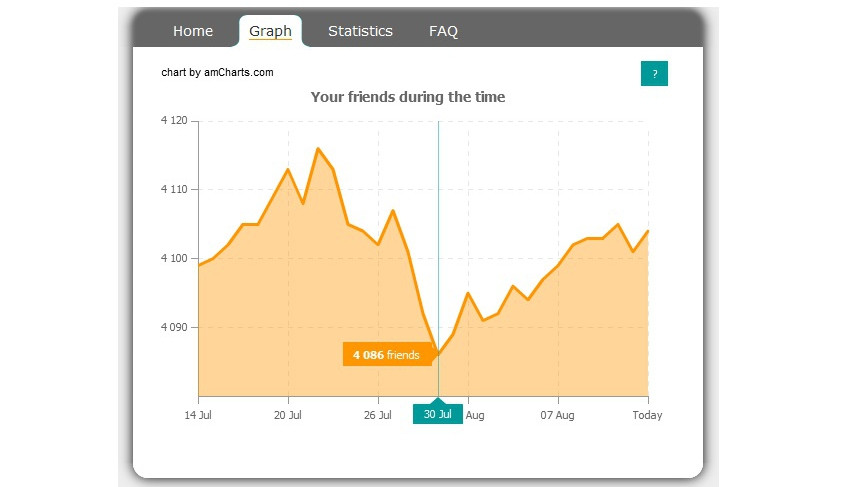Click the orange 4 086 friends balloon

pos(387,355)
